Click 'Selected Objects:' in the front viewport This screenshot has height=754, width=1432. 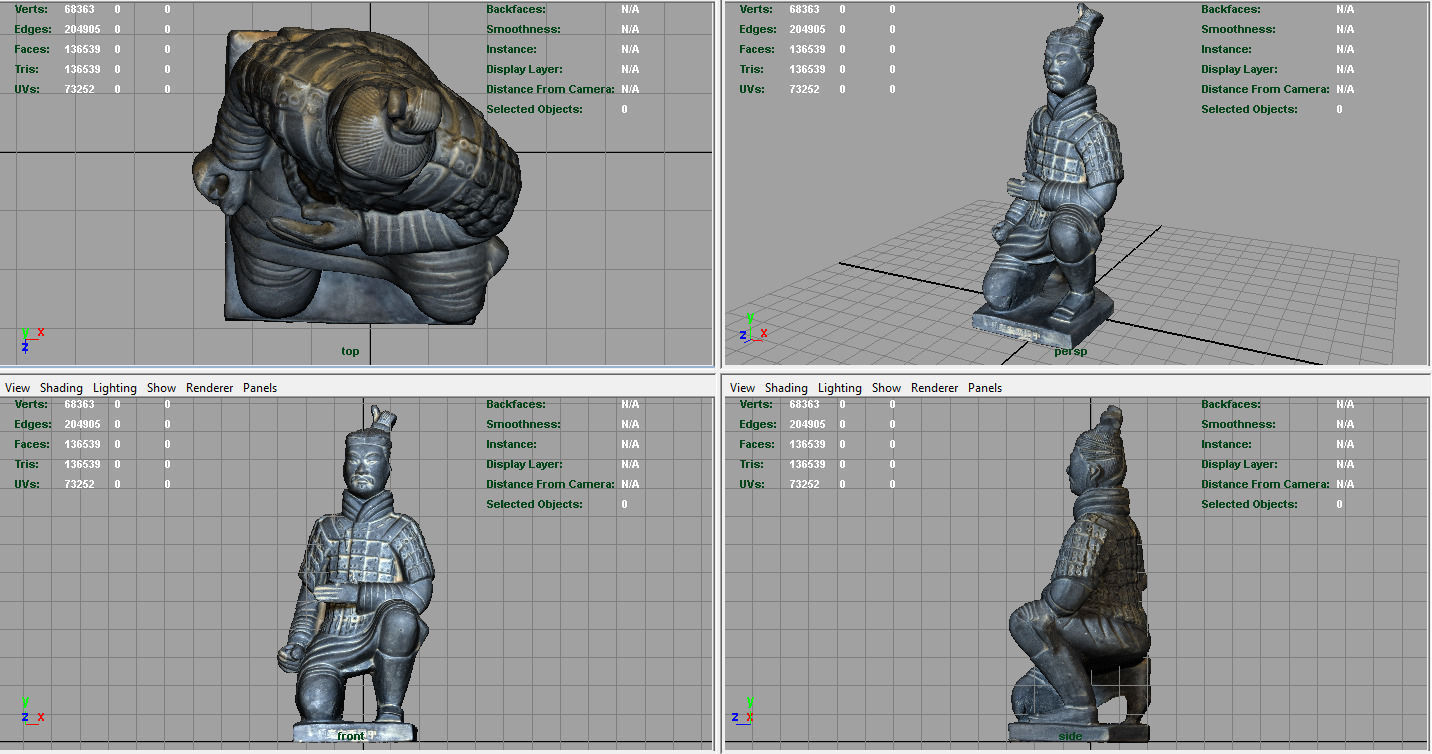click(534, 504)
